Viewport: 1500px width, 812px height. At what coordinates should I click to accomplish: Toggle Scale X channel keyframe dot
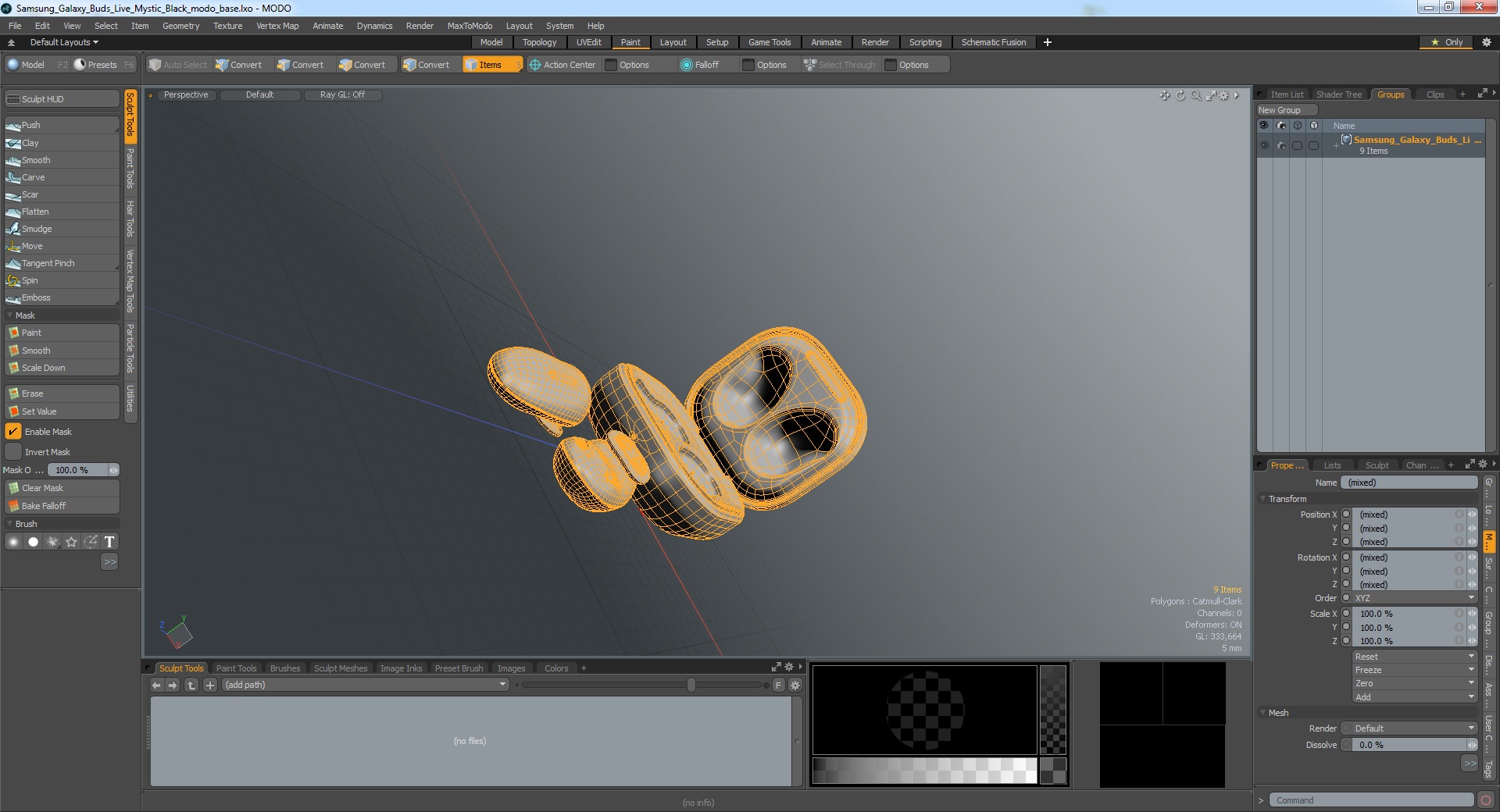(1346, 614)
